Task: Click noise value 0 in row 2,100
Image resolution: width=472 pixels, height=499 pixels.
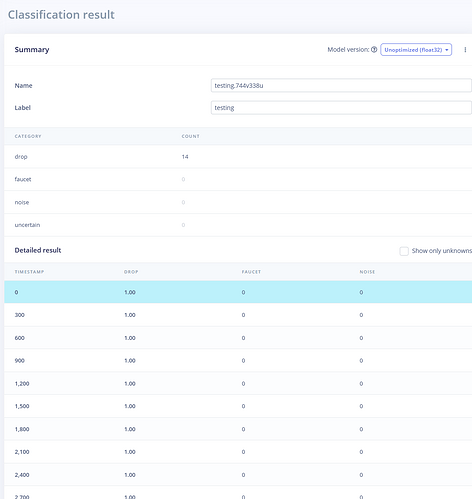Action: point(361,452)
